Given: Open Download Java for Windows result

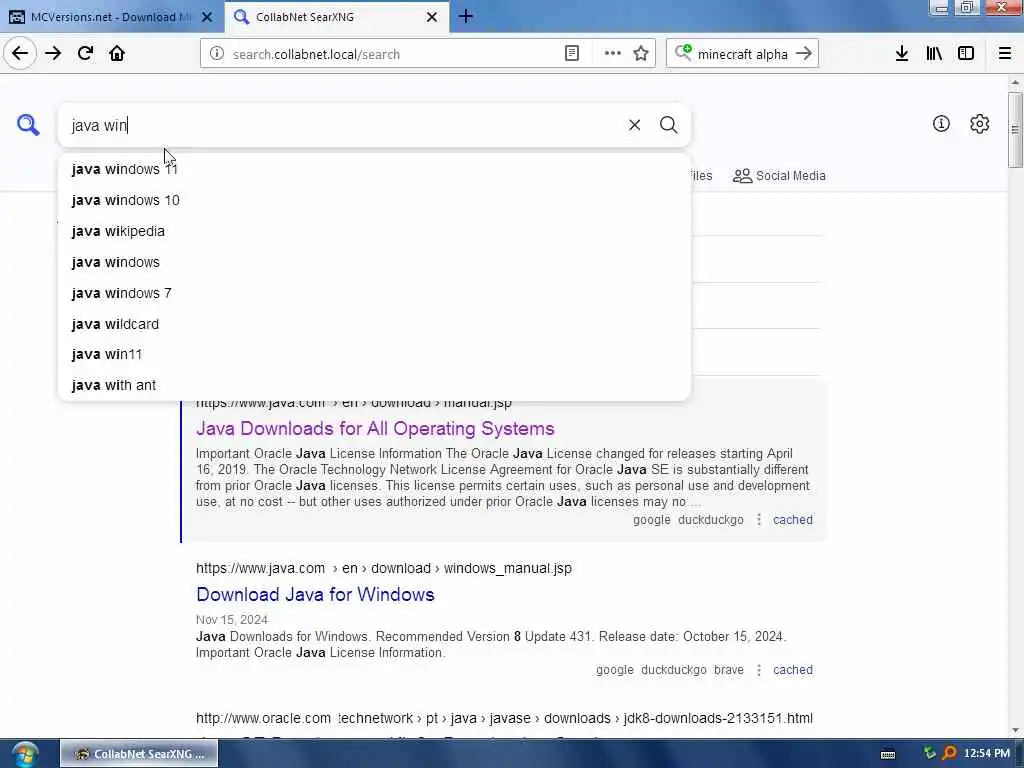Looking at the screenshot, I should click(315, 594).
